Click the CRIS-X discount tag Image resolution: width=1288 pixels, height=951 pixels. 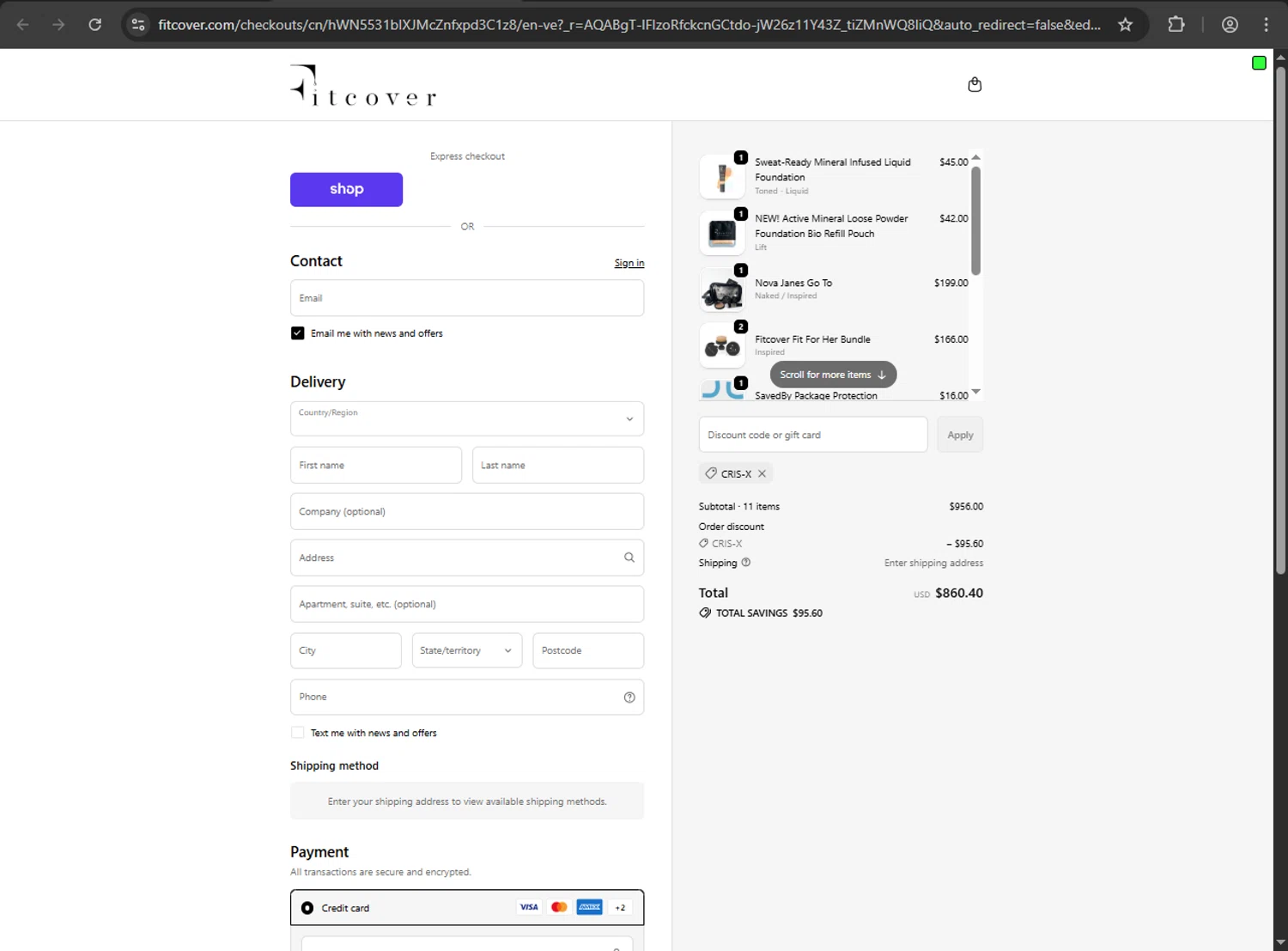736,473
